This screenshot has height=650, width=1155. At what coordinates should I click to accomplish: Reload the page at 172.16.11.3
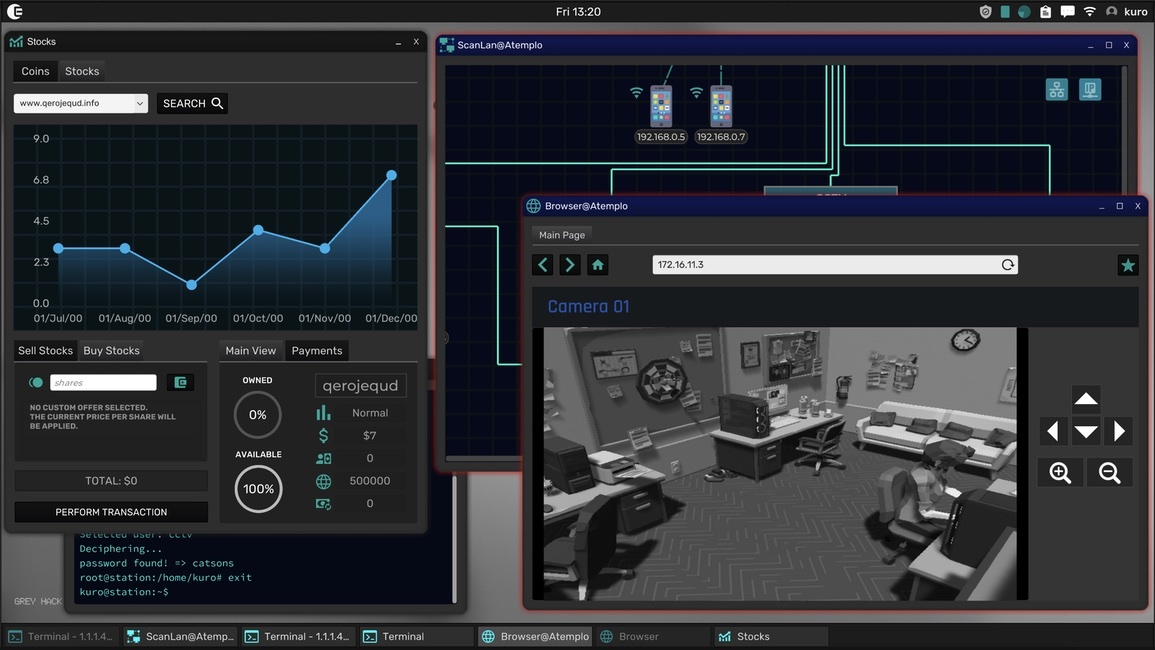[x=1007, y=265]
